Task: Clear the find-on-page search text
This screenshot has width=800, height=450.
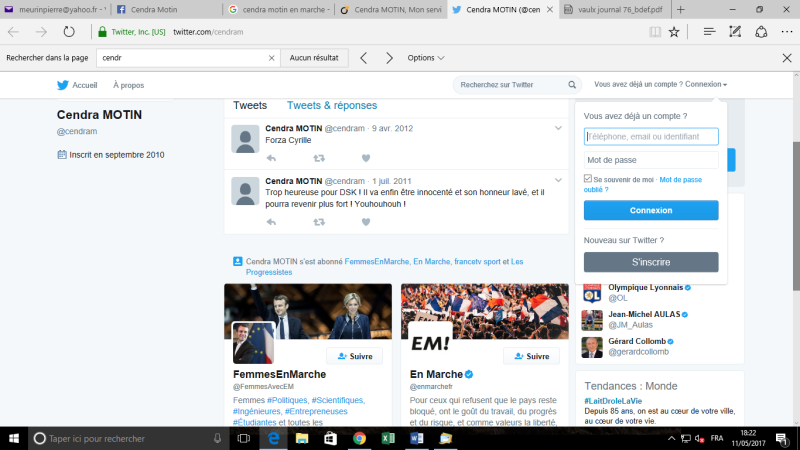Action: [x=271, y=58]
